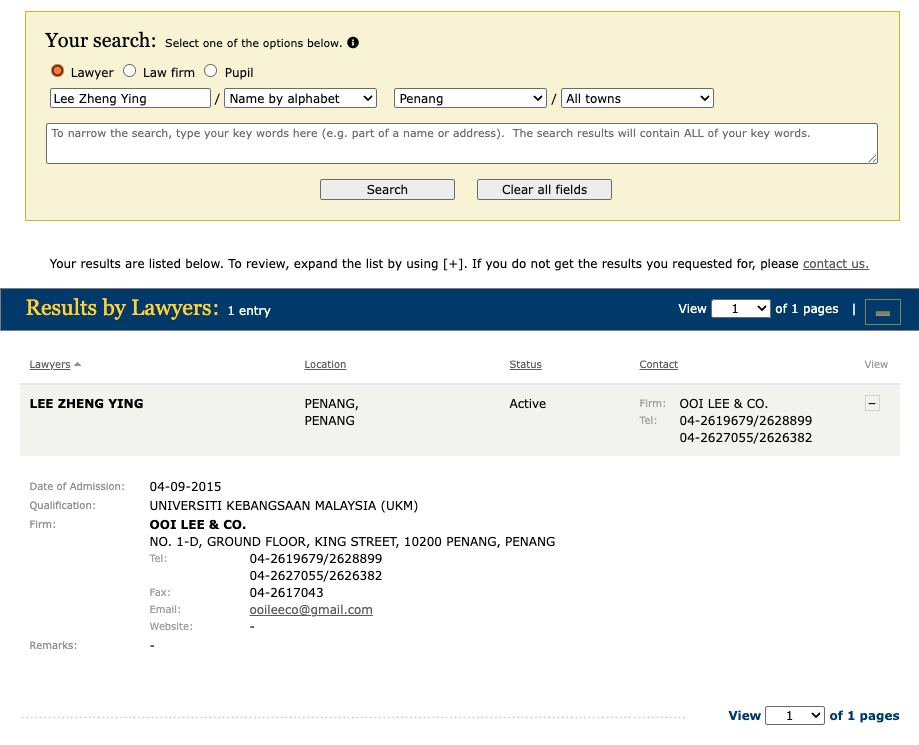Image resolution: width=919 pixels, height=745 pixels.
Task: Click the contact us link
Action: (x=835, y=263)
